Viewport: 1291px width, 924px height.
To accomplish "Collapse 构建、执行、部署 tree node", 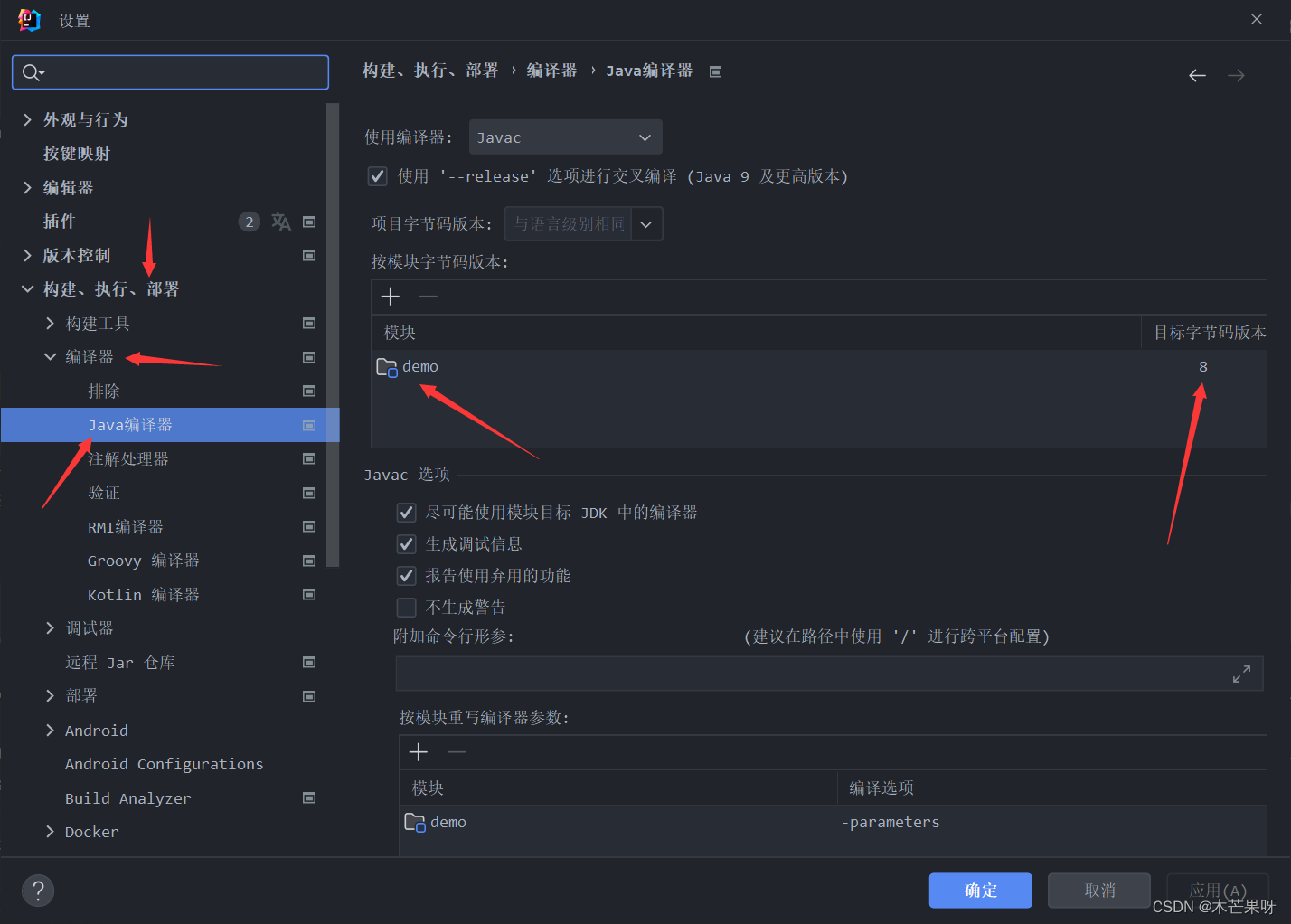I will pos(27,289).
